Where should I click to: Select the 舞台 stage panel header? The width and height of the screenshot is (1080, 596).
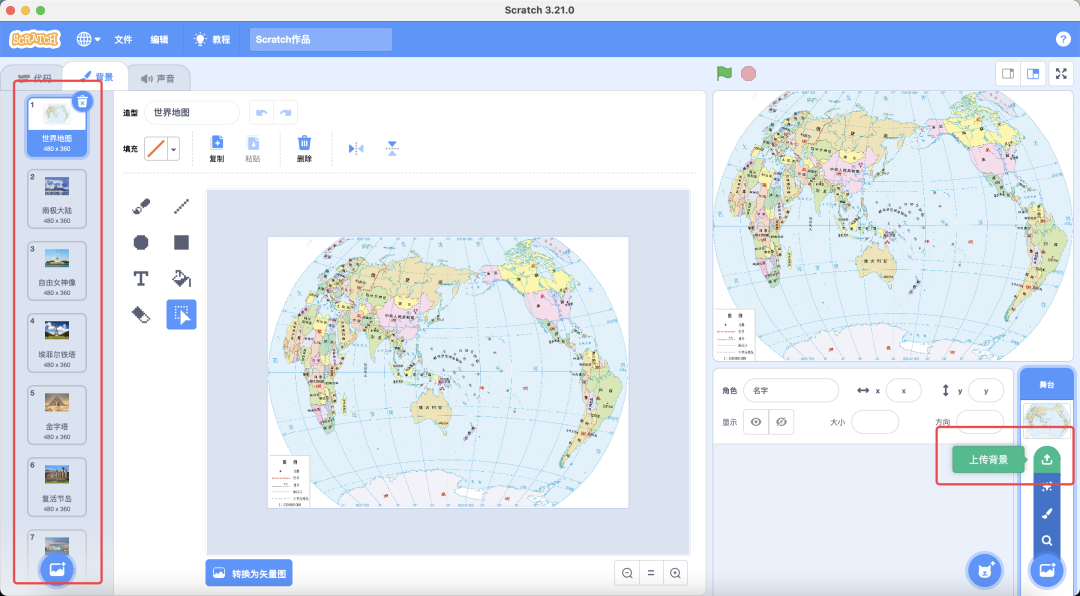[x=1046, y=384]
